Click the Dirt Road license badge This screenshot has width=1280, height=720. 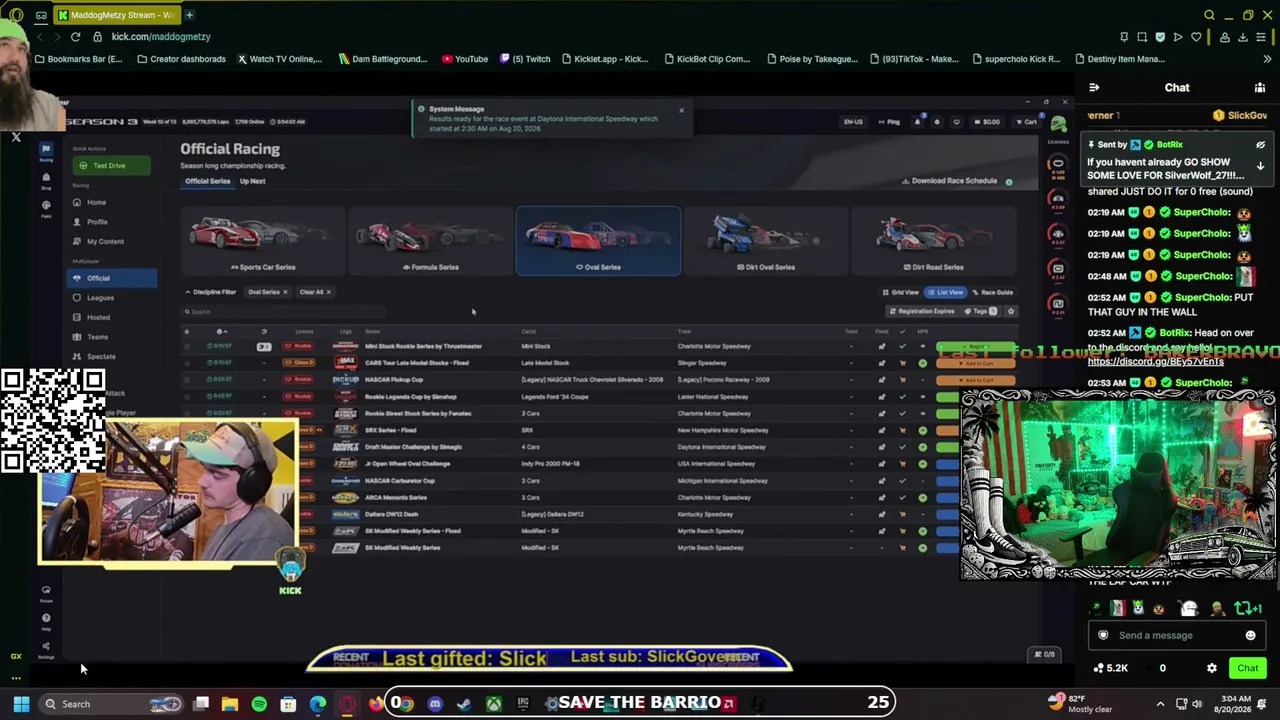tap(1057, 305)
